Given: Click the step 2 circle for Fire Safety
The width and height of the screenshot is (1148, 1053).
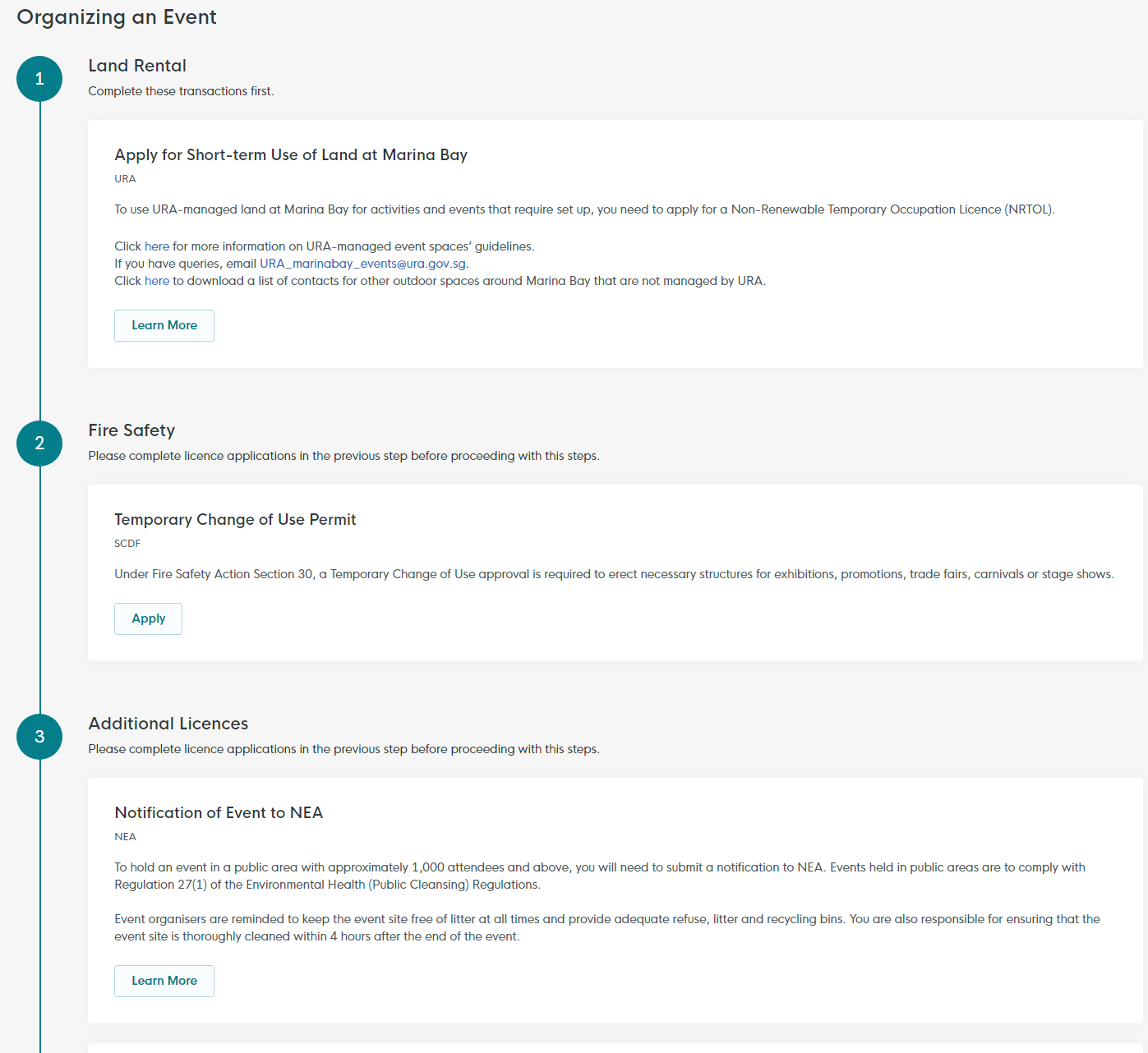Looking at the screenshot, I should point(39,444).
